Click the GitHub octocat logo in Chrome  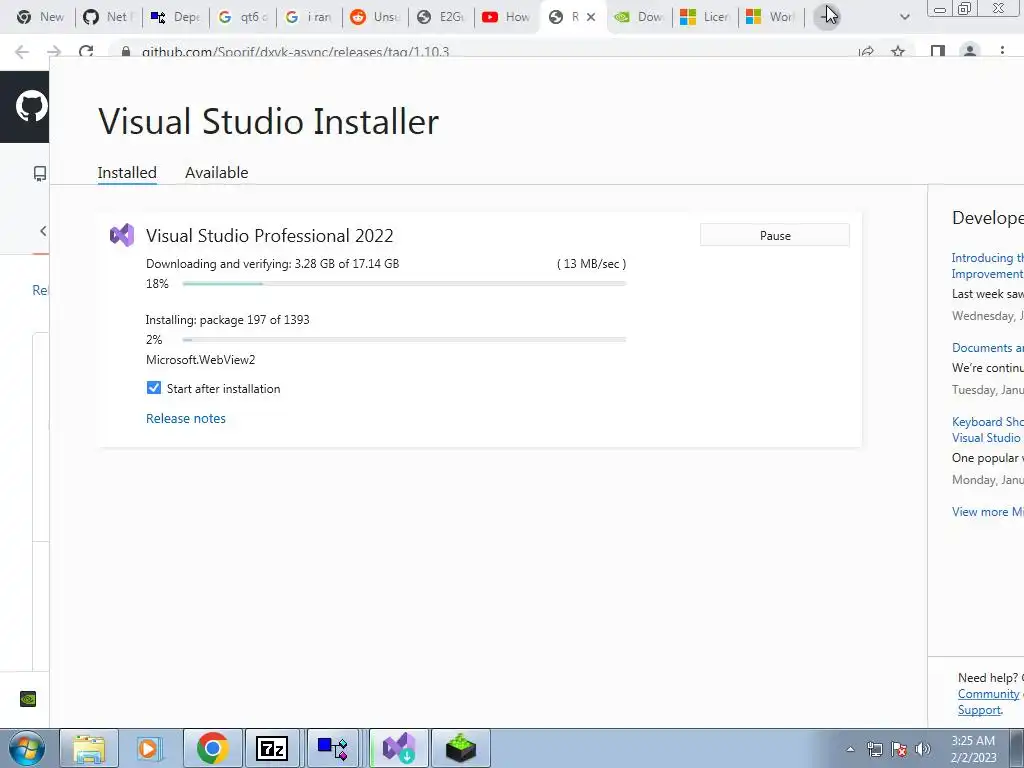pyautogui.click(x=31, y=106)
